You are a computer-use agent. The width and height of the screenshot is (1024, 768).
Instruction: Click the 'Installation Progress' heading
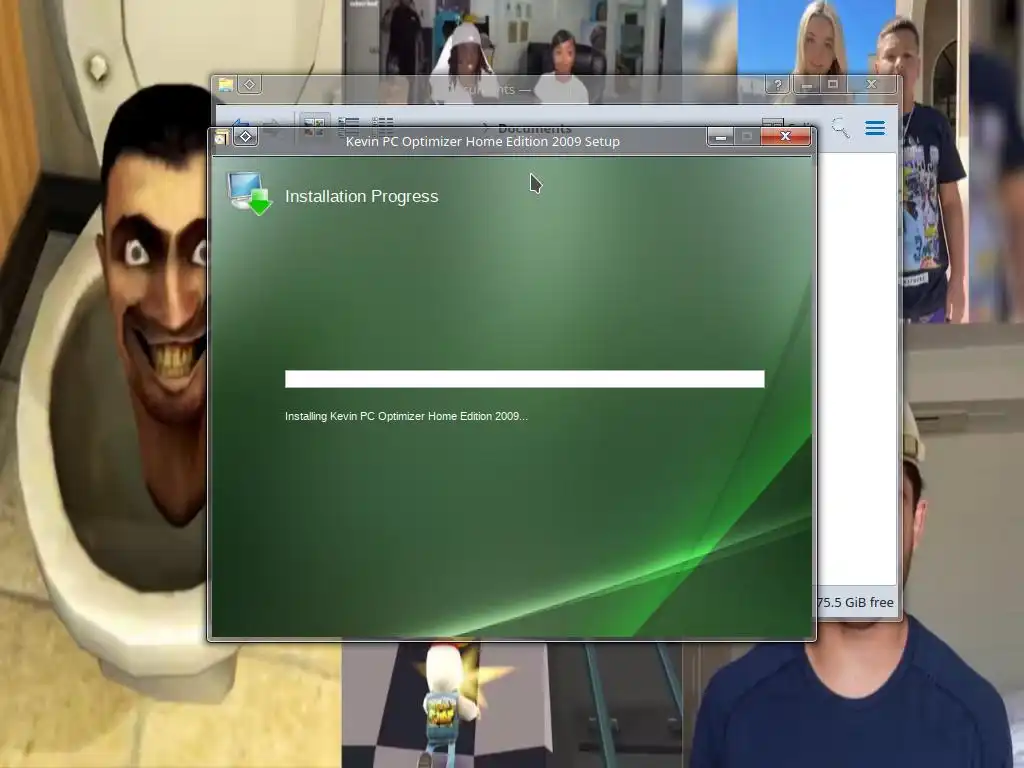[x=361, y=196]
